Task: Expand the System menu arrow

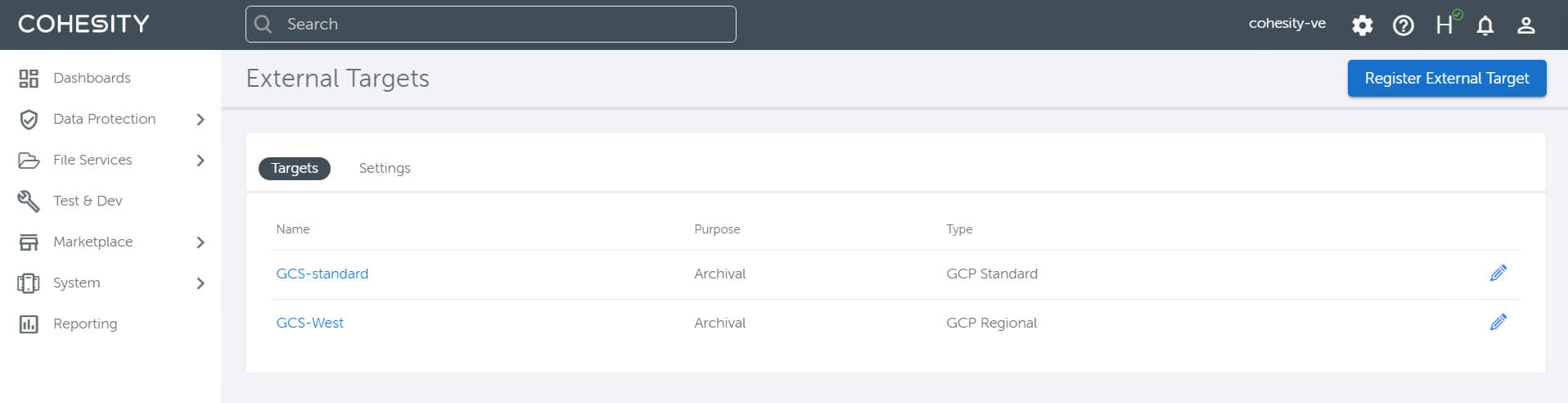Action: 201,283
